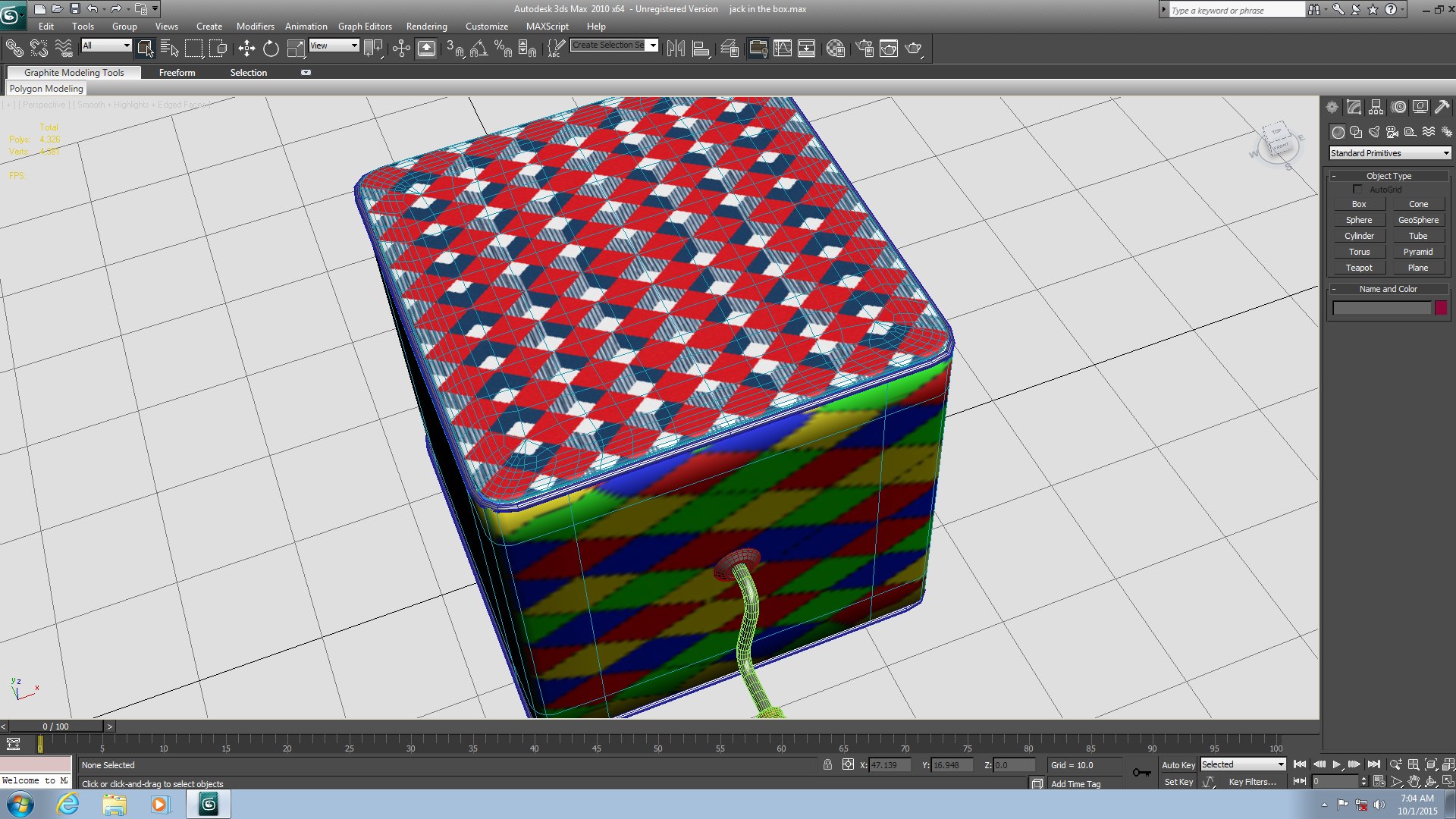Switch to the Modify command panel
1456x819 pixels.
coord(1354,107)
